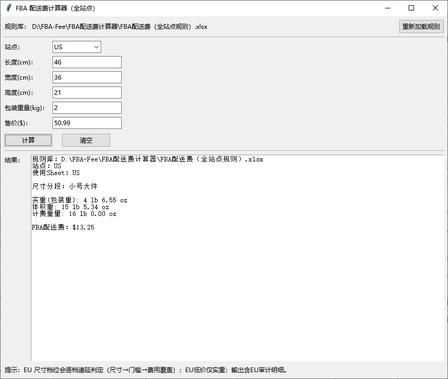Click the height (cm) field showing 21
Screen dimensions: 448x379
click(87, 92)
